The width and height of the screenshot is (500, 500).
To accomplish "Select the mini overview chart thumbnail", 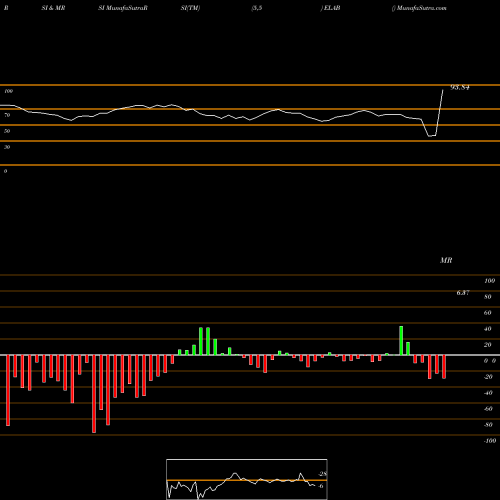I will point(247,479).
